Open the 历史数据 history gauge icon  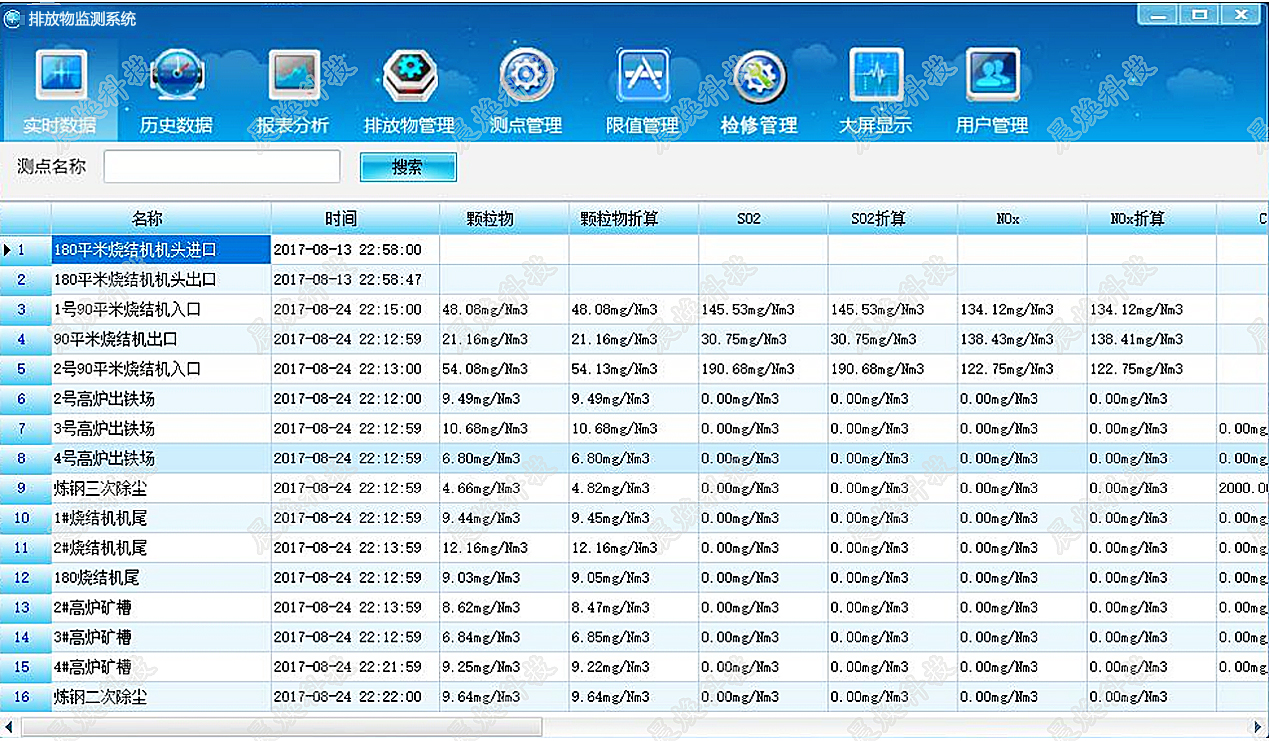pyautogui.click(x=176, y=78)
